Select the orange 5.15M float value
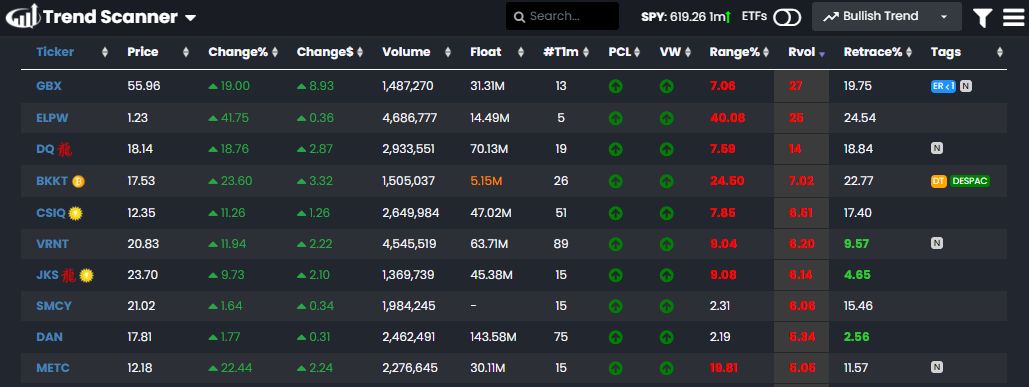The height and width of the screenshot is (387, 1029). coord(486,181)
